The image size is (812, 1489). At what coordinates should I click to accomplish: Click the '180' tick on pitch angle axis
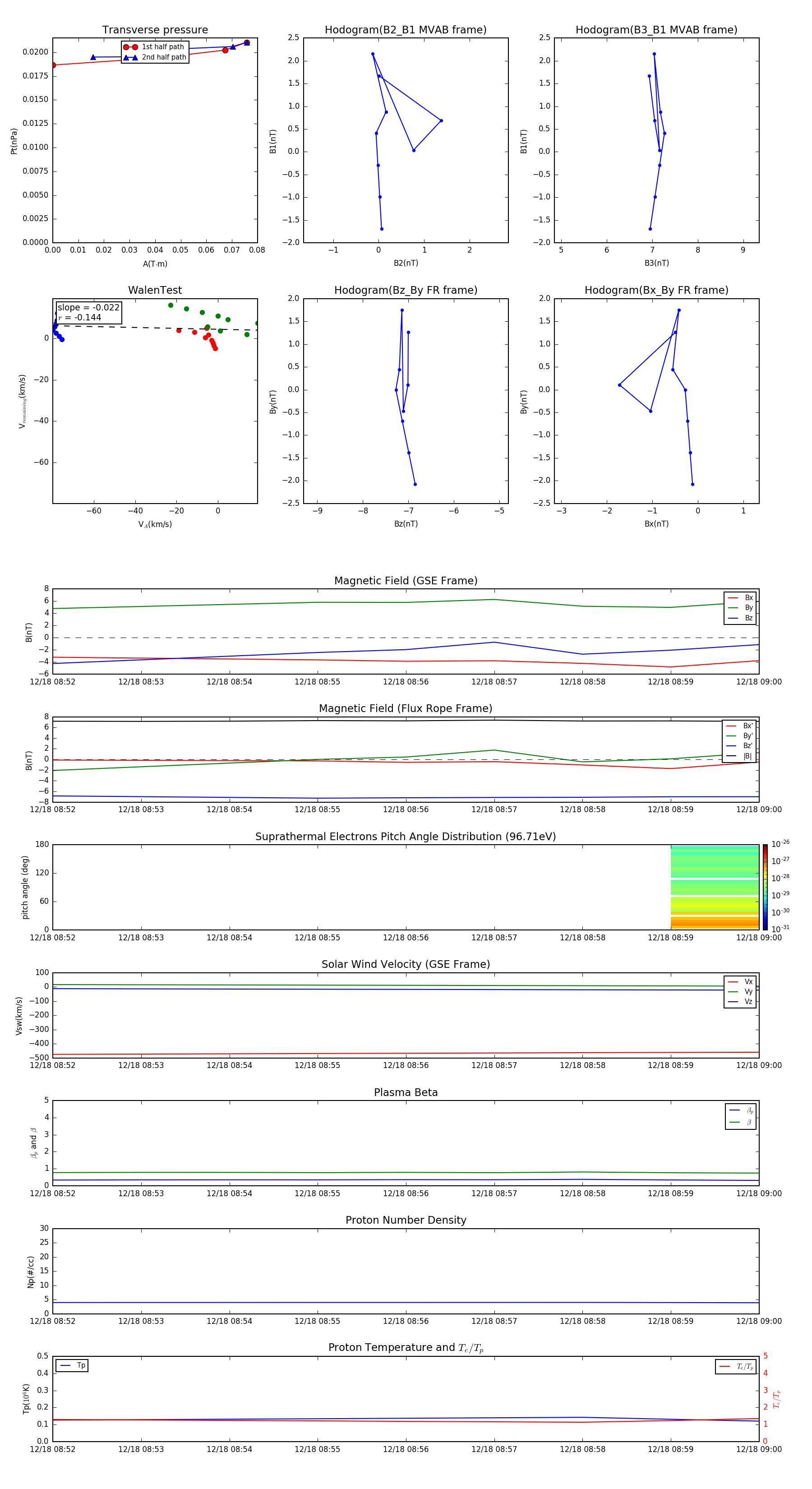coord(42,845)
